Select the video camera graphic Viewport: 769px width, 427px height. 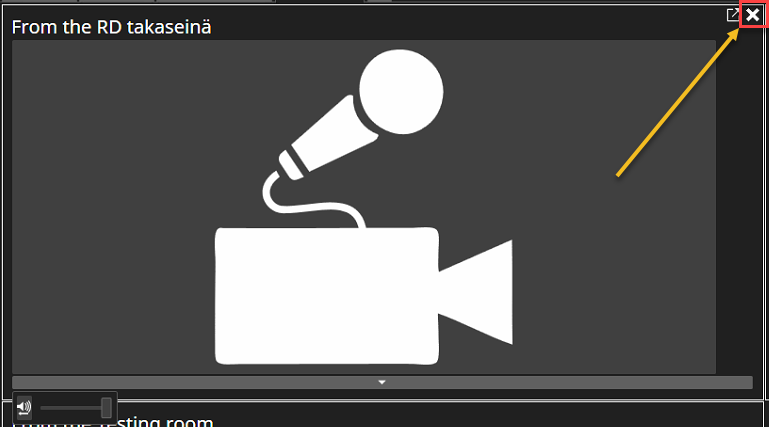click(364, 296)
